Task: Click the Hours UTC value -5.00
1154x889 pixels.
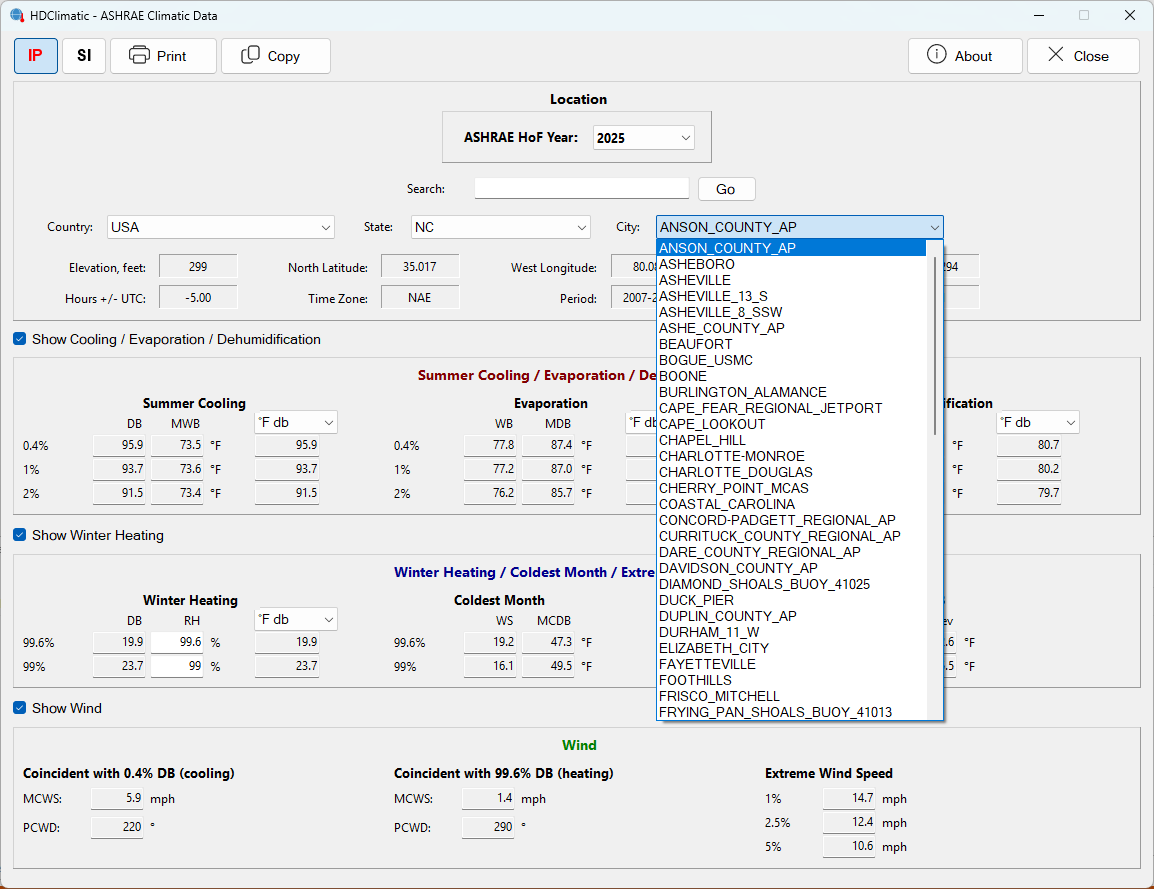Action: [198, 297]
